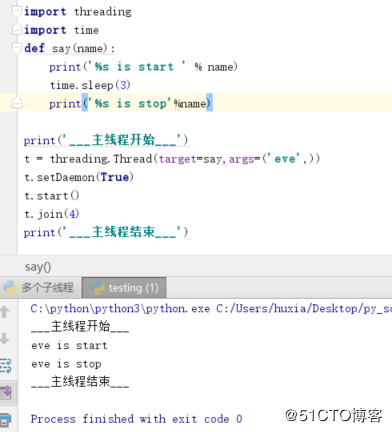Click the 'import time' code line
The height and width of the screenshot is (432, 392).
(x=61, y=30)
